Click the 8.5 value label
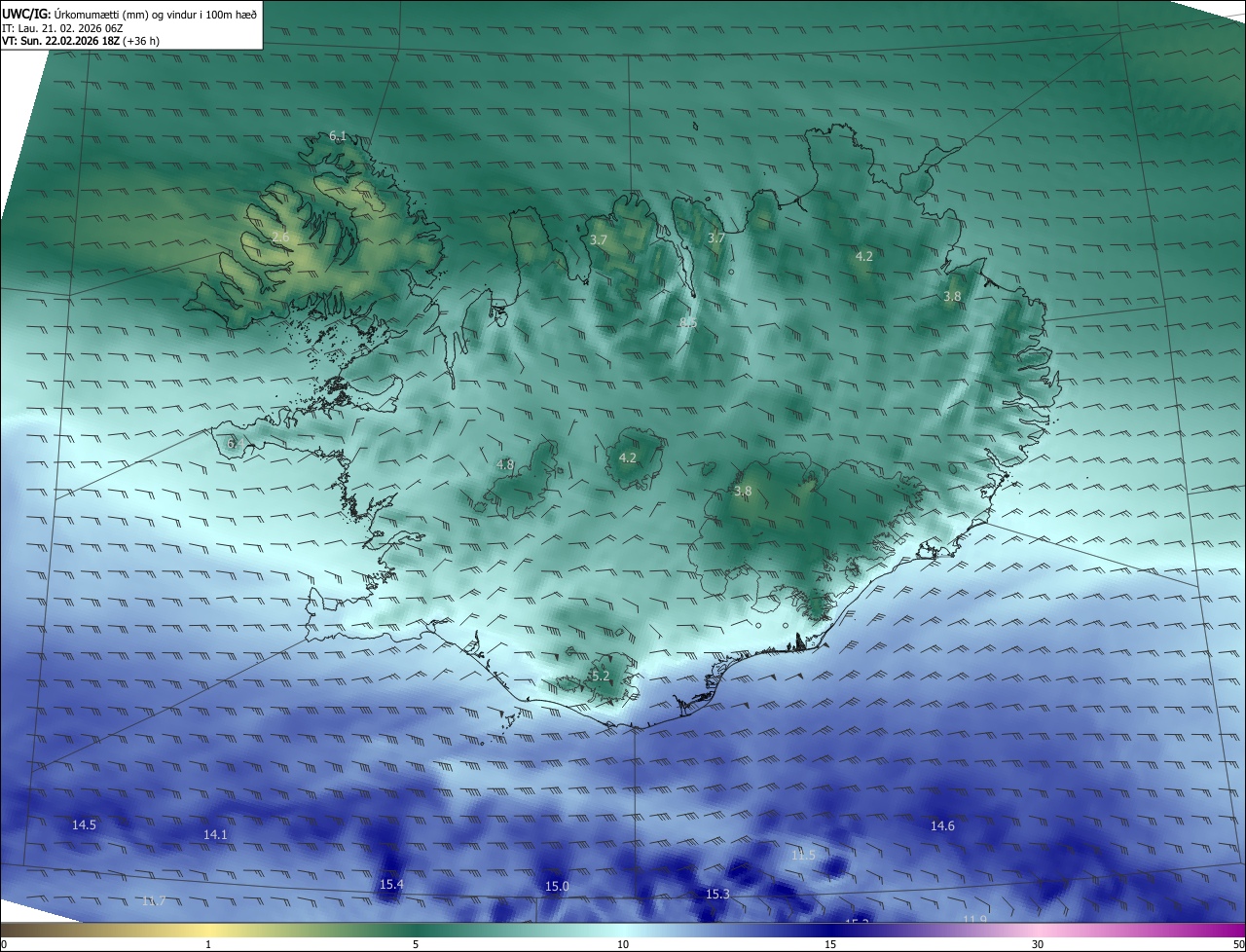The image size is (1246, 952). 688,322
